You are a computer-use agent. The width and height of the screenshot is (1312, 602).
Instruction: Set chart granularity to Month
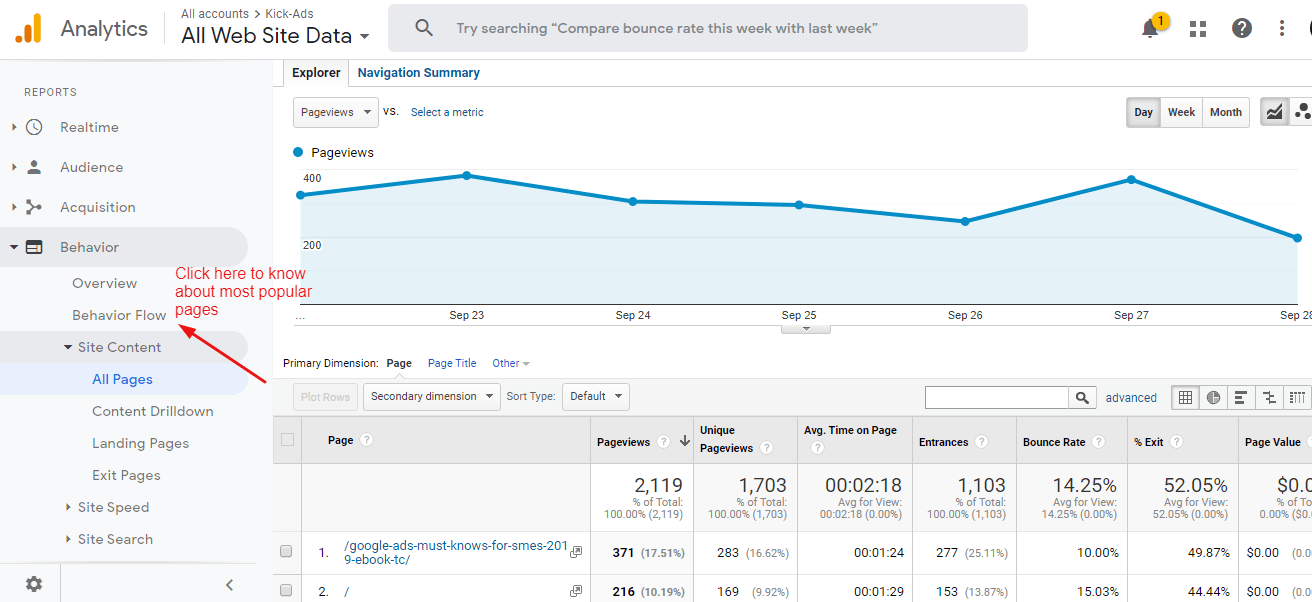(x=1226, y=112)
